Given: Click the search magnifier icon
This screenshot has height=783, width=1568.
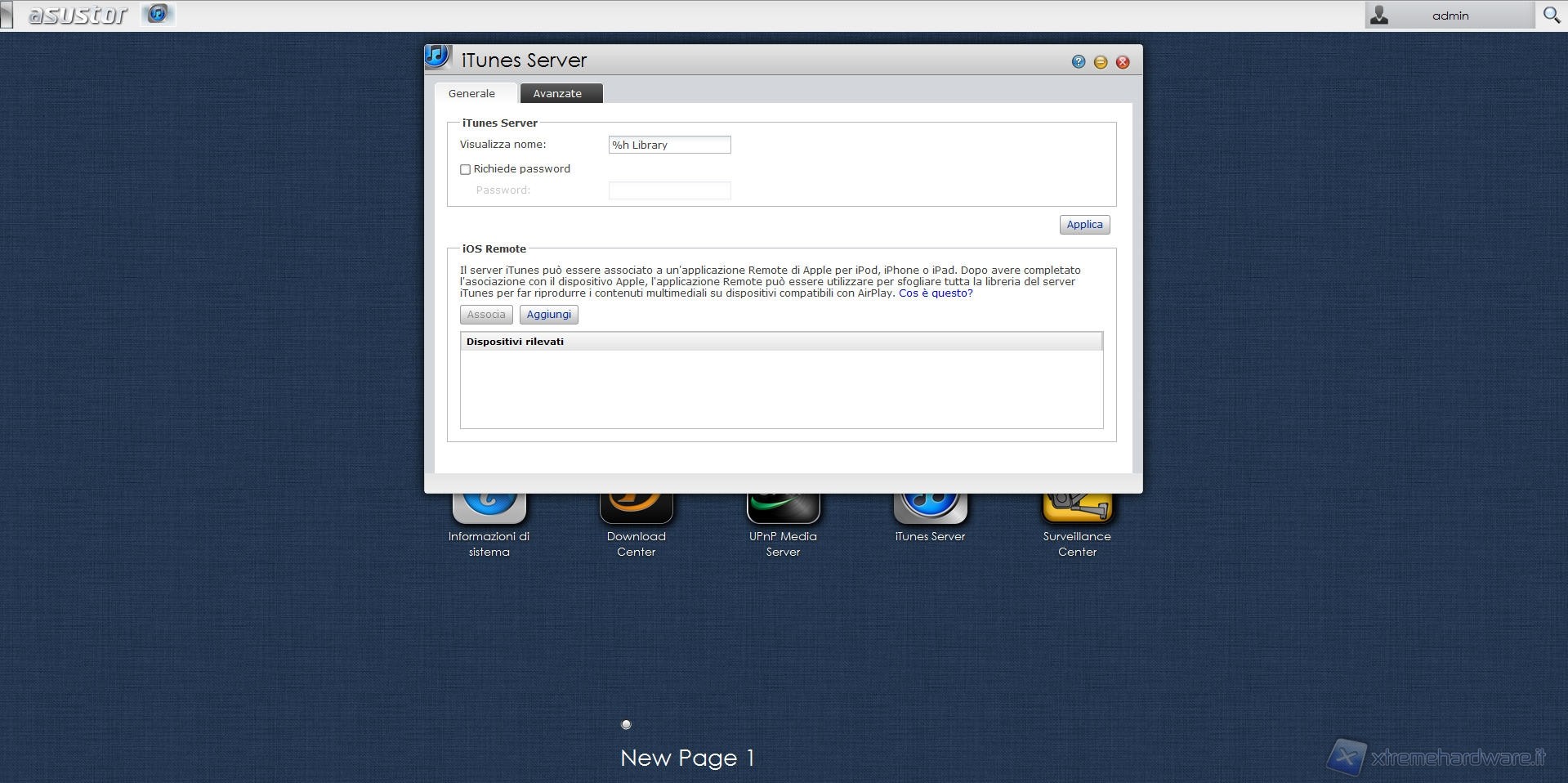Looking at the screenshot, I should click(1551, 15).
